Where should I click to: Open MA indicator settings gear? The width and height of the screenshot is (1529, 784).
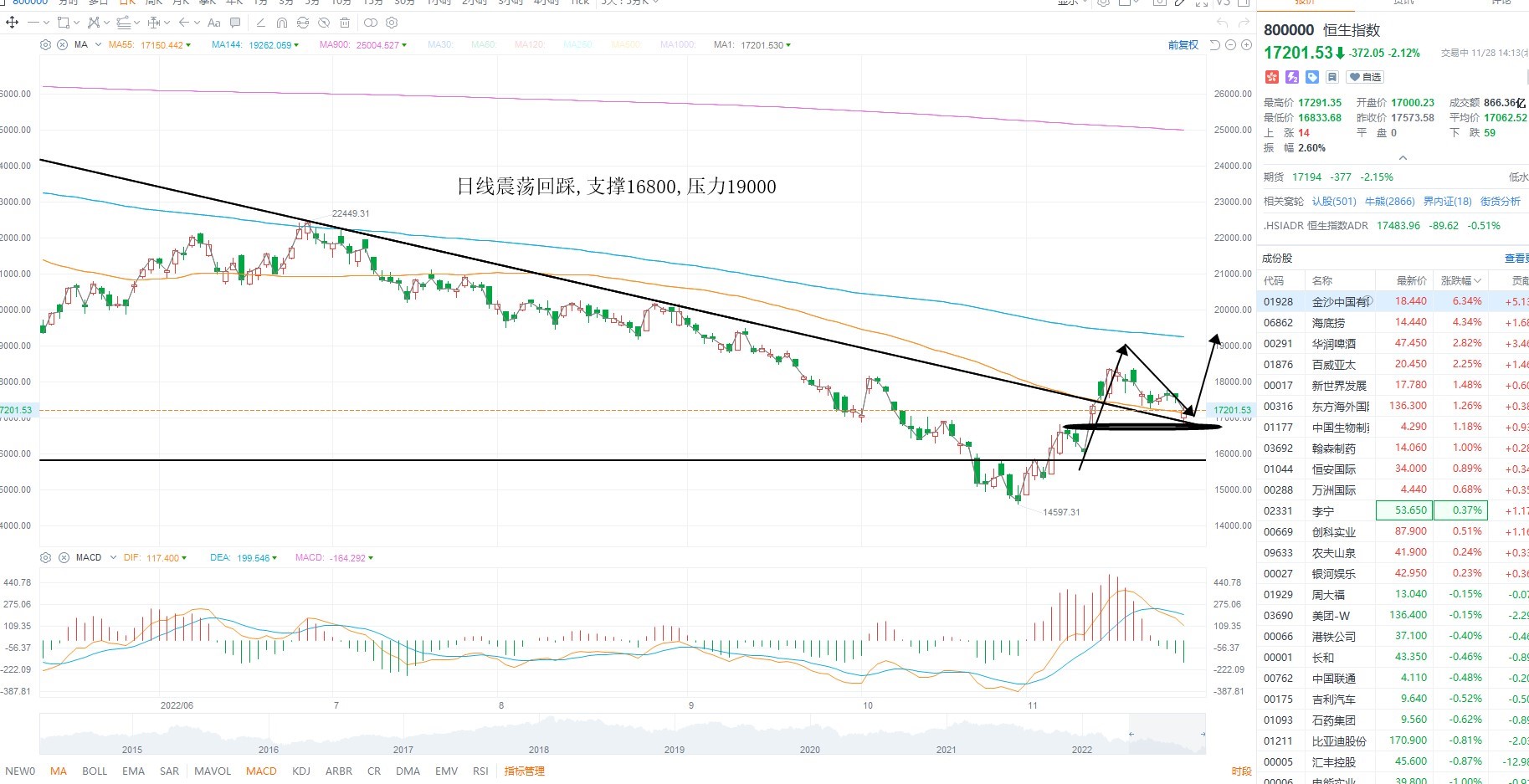click(46, 44)
